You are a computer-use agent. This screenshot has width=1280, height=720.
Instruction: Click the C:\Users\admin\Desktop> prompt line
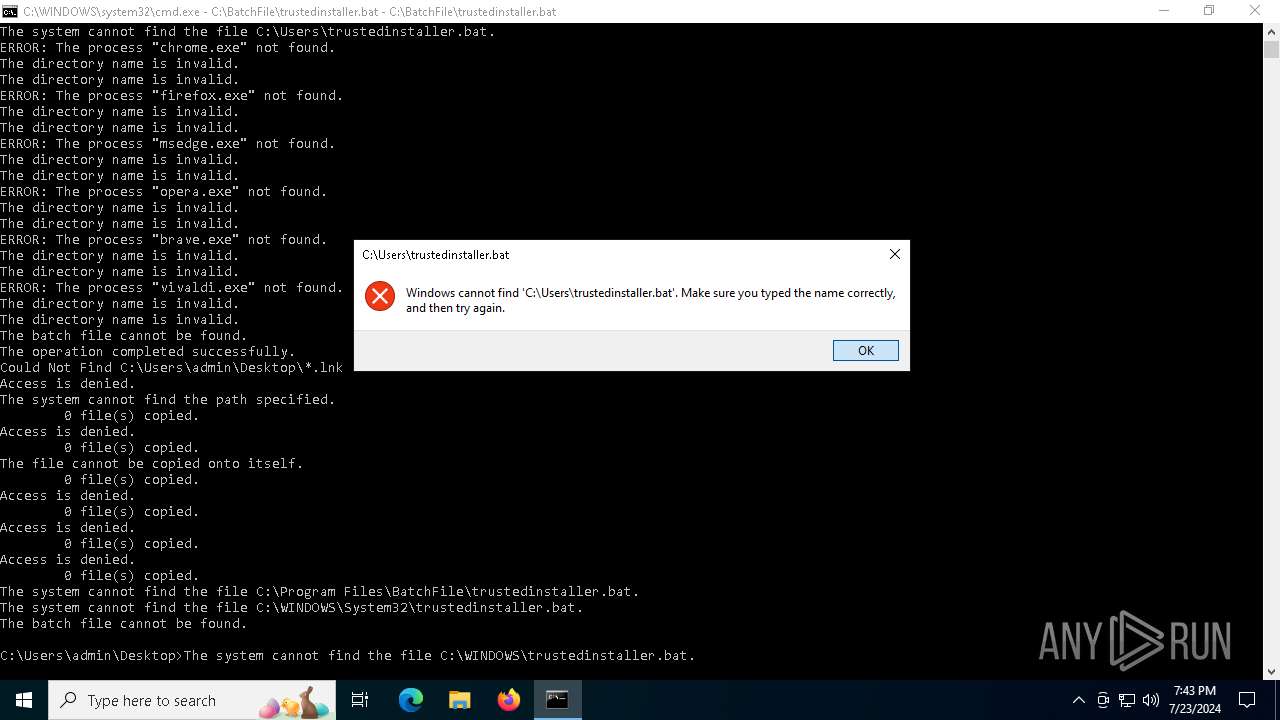[x=348, y=655]
